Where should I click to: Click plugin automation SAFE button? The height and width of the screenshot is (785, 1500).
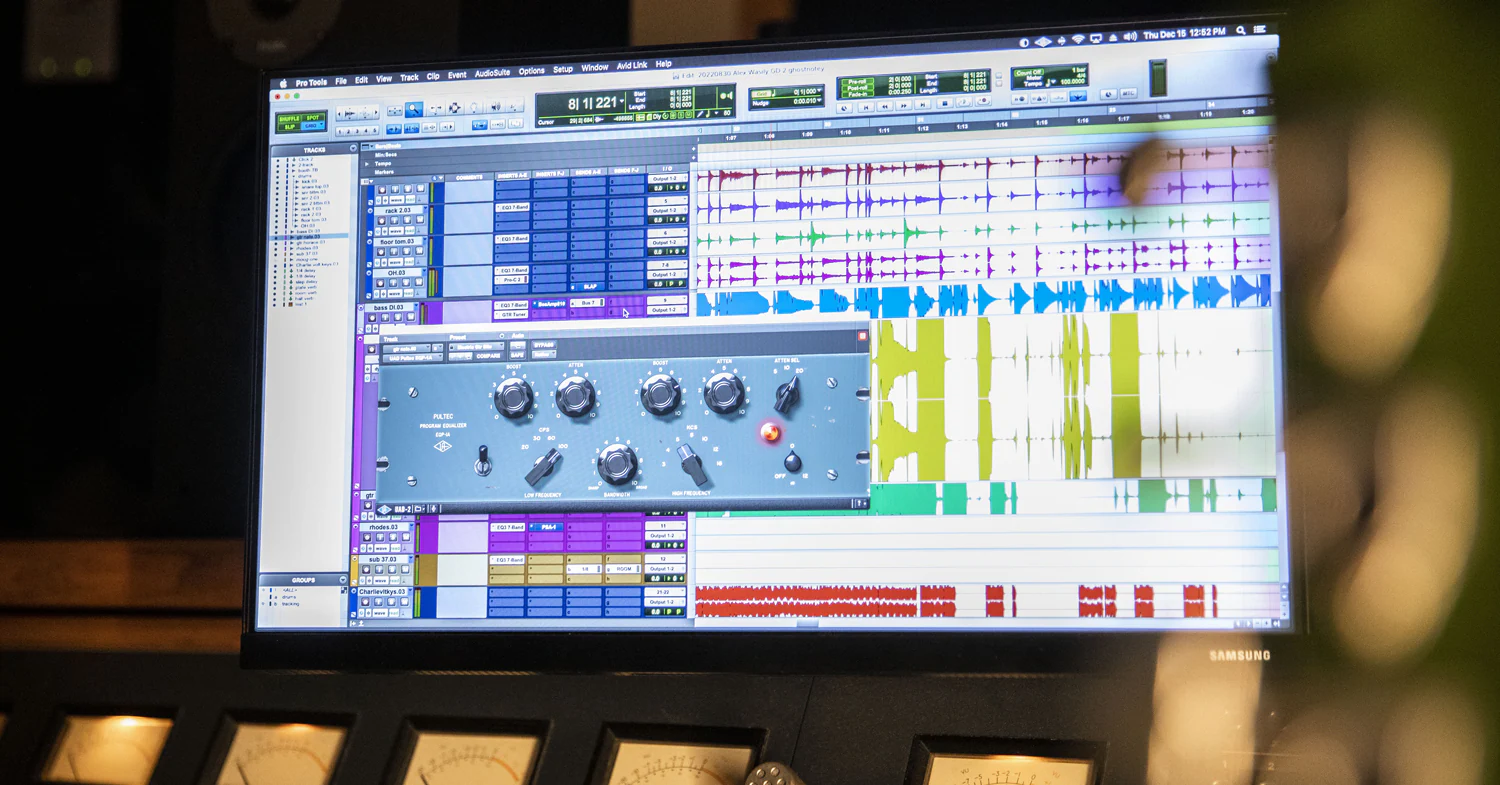click(x=517, y=355)
